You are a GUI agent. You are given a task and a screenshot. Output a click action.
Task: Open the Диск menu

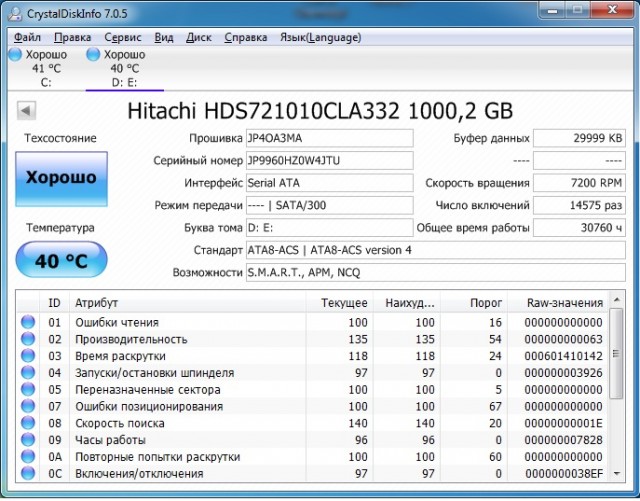pyautogui.click(x=199, y=38)
